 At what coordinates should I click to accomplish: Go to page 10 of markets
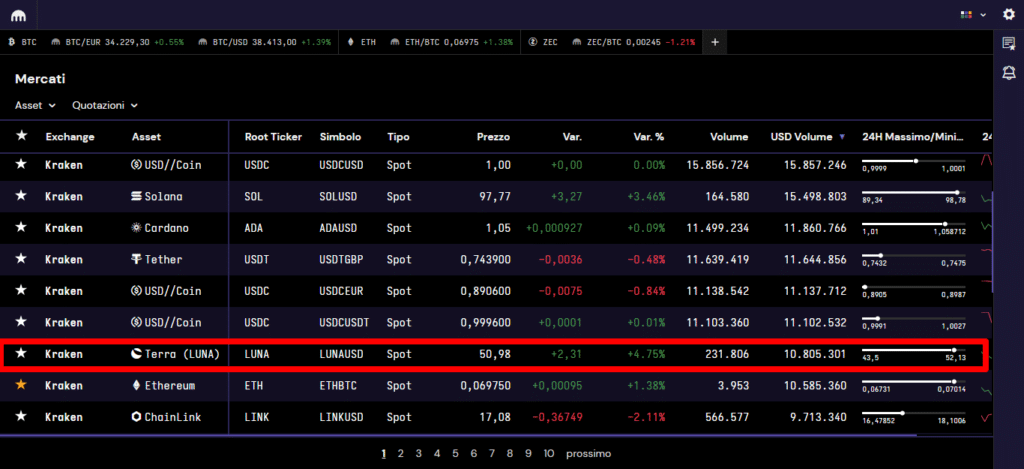(x=549, y=453)
